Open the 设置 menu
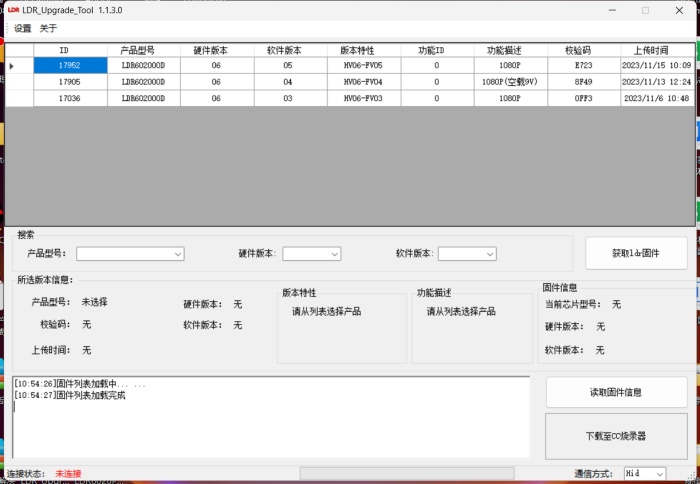 22,29
